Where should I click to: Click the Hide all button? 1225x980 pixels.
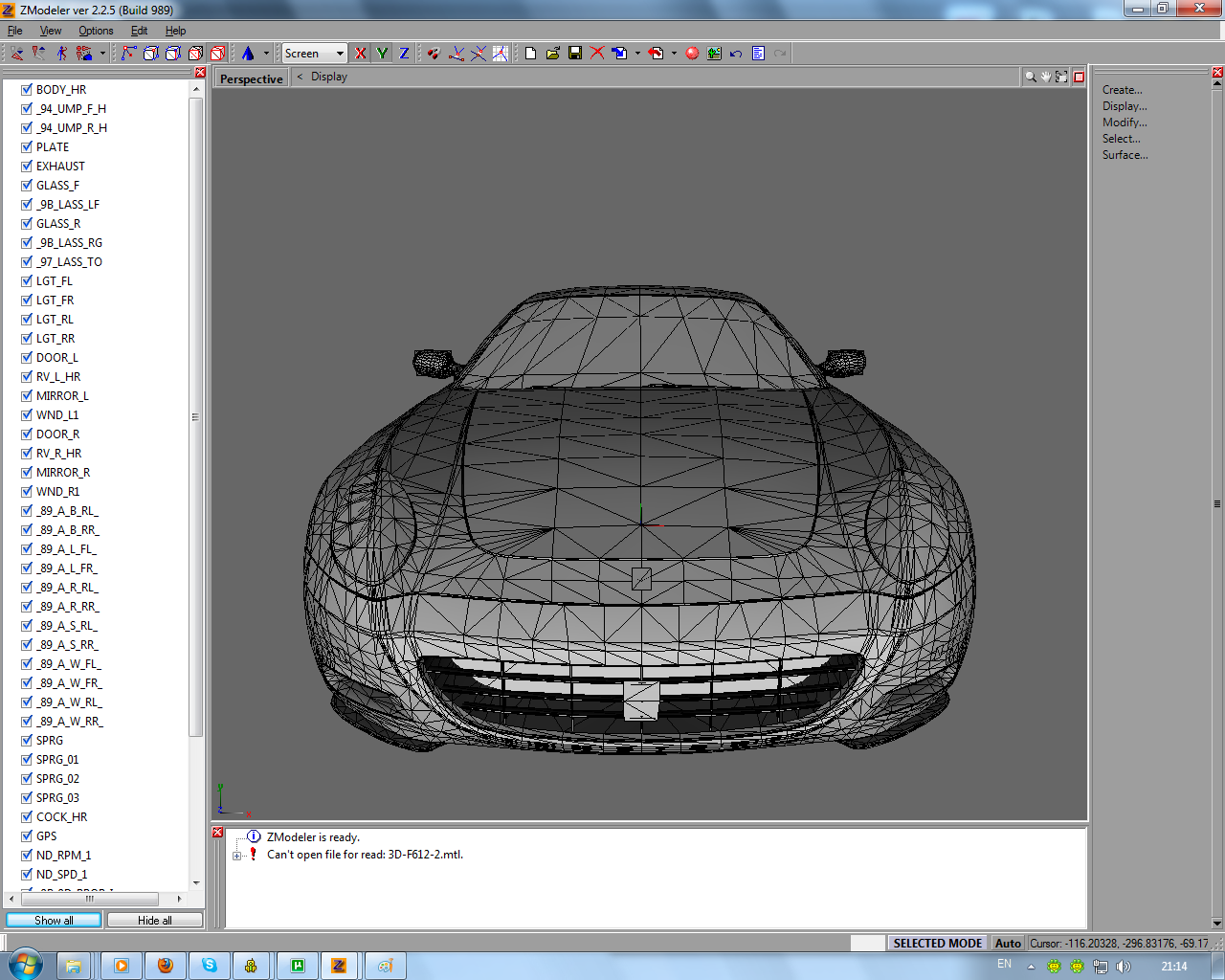(155, 920)
